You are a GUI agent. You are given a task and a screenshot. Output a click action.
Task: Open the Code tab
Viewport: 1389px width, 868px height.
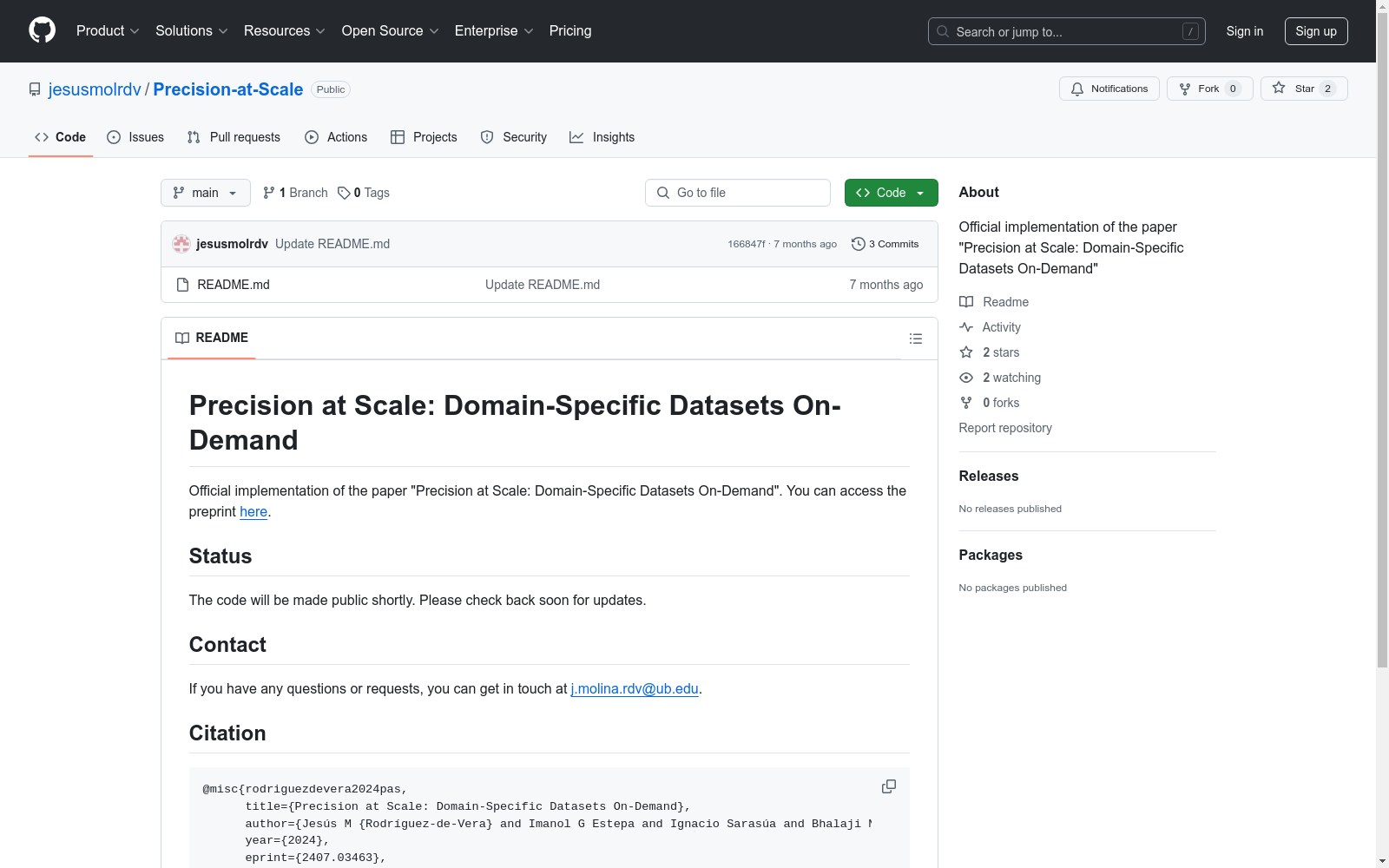[x=61, y=137]
